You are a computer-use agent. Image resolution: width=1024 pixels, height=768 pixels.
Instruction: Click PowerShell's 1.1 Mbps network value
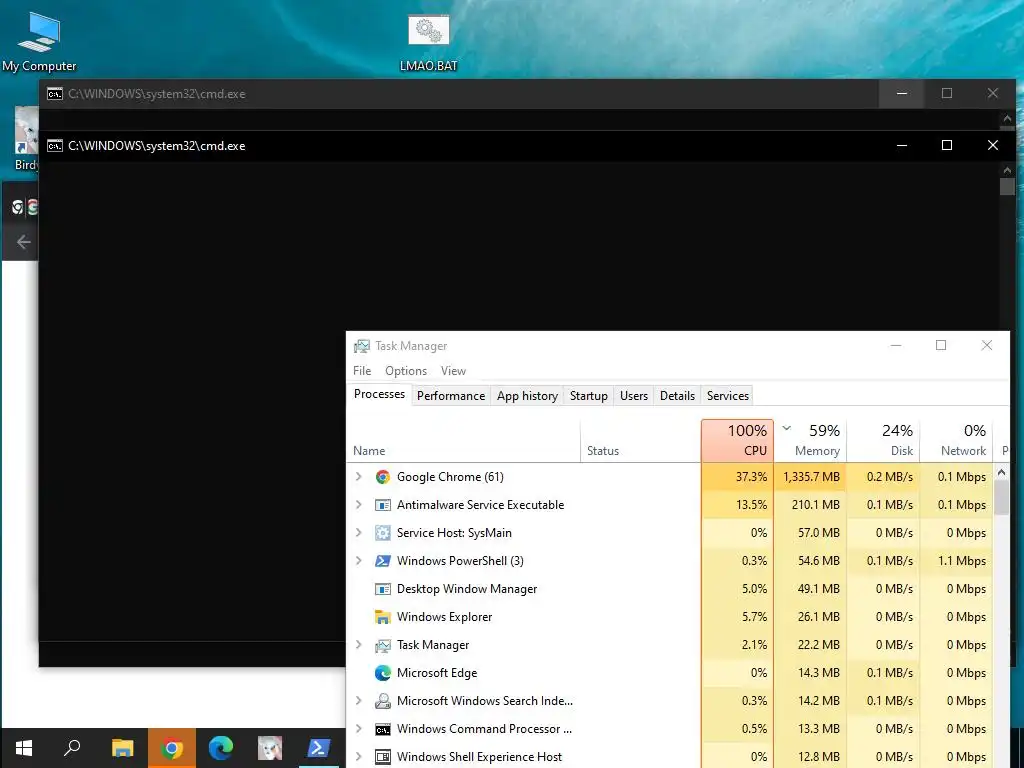[962, 561]
